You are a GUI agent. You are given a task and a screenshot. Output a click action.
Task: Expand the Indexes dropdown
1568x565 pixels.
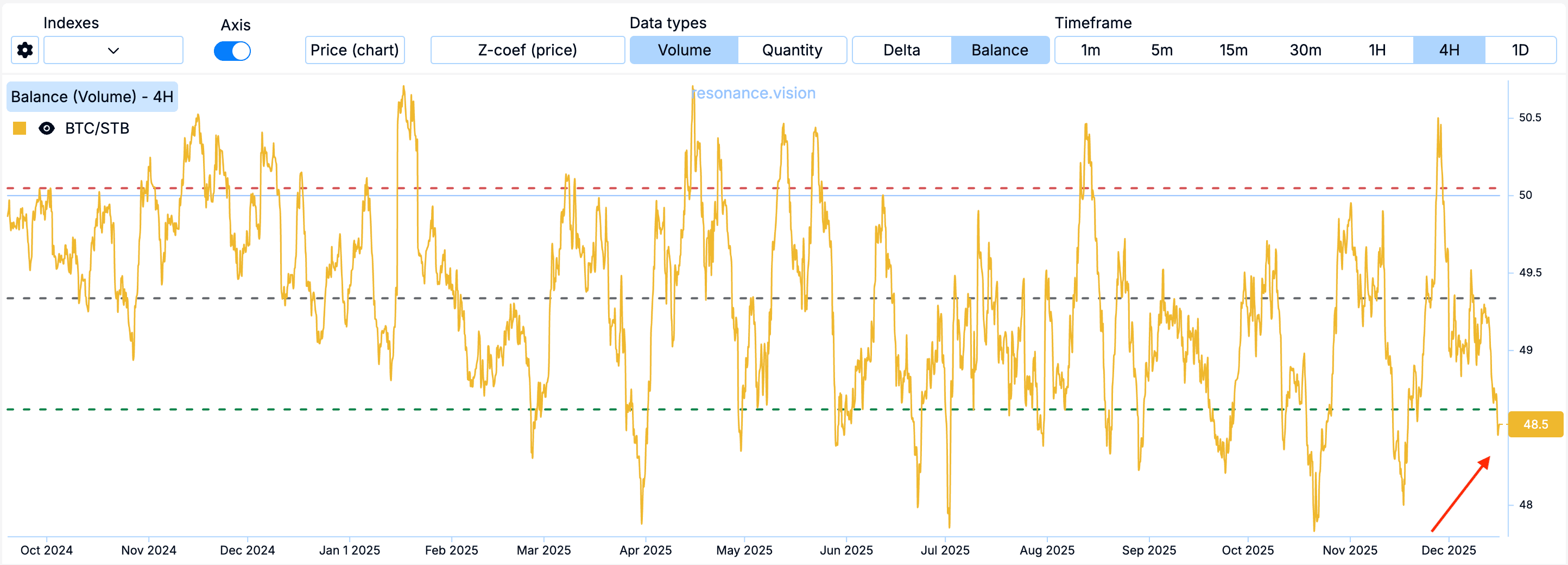point(113,50)
